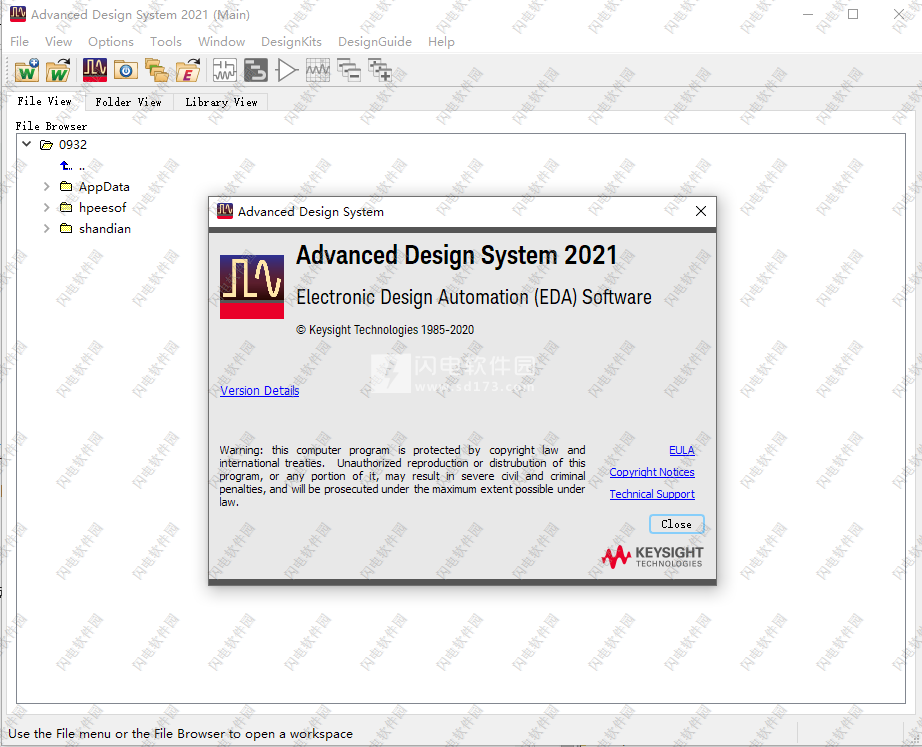Open new data display window icon

pyautogui.click(x=318, y=71)
